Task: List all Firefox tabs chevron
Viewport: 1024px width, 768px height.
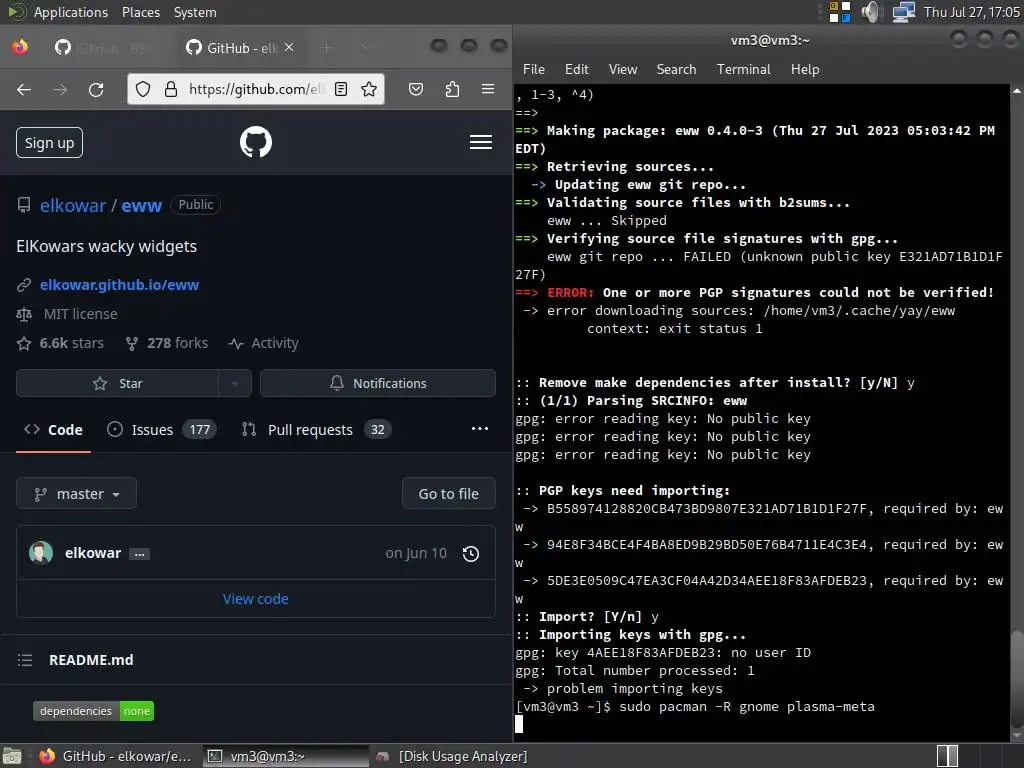Action: [x=366, y=47]
